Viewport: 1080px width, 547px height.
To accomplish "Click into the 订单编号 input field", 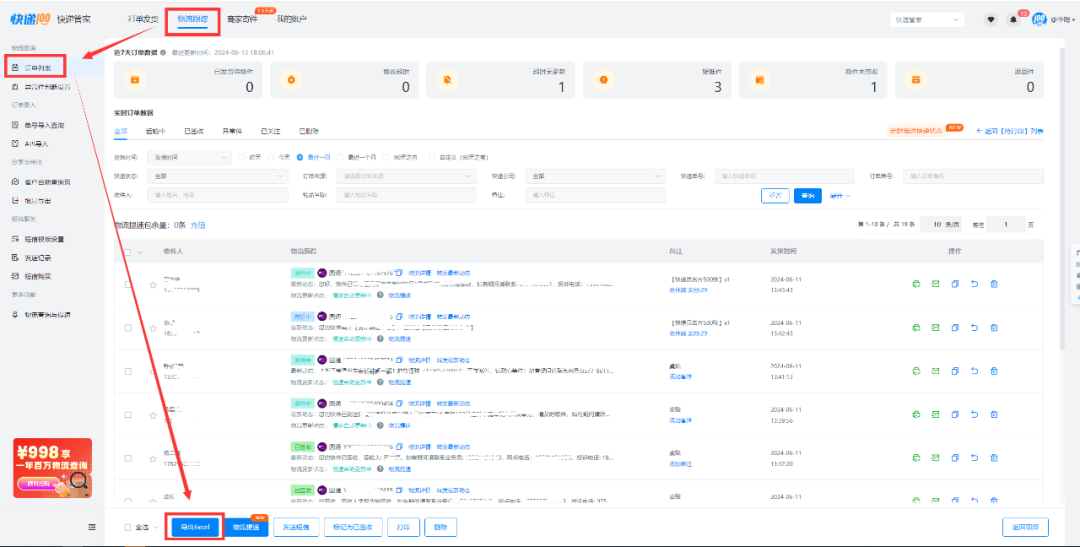I will pos(973,176).
